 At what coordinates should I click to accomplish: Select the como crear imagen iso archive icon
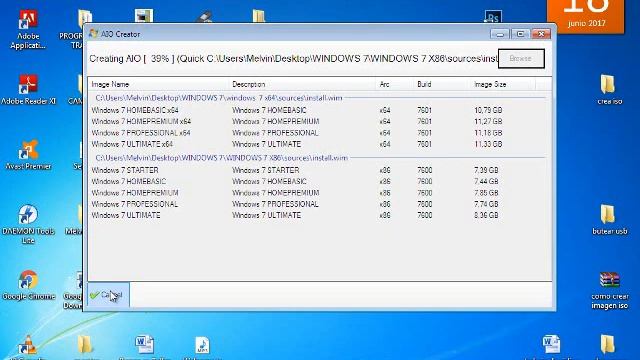609,290
